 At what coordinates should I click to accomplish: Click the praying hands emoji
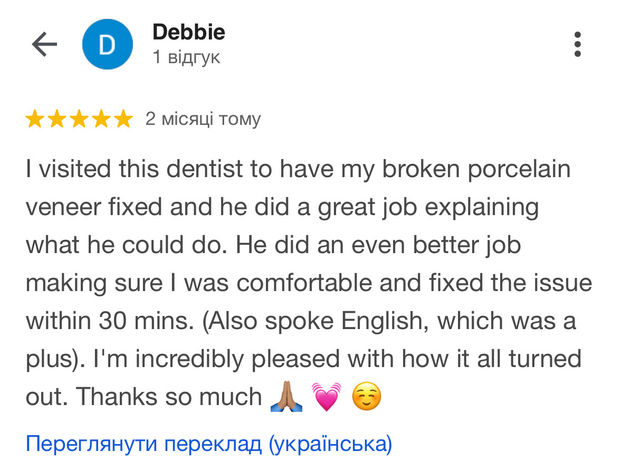(x=286, y=396)
